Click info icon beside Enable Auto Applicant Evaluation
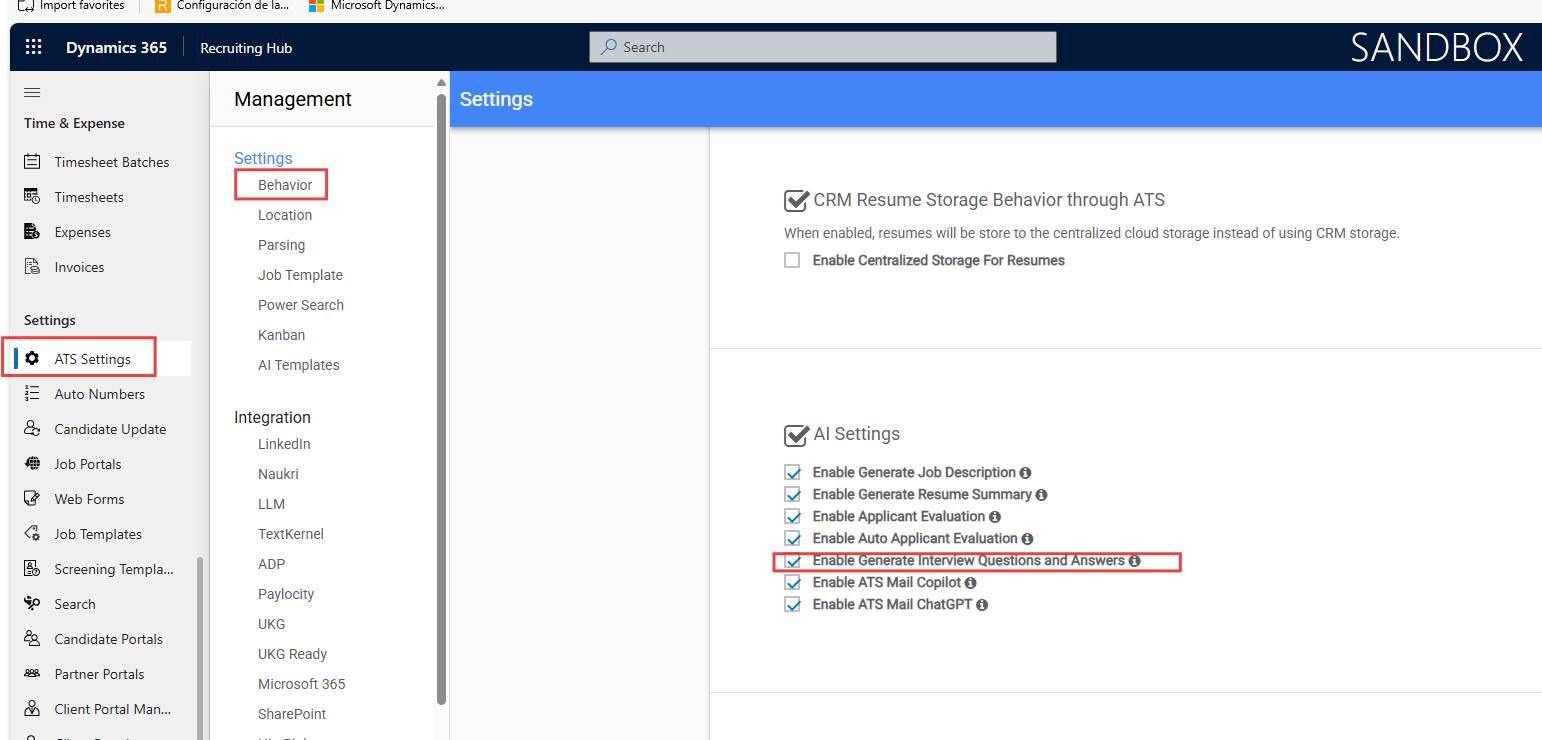Image resolution: width=1542 pixels, height=740 pixels. (x=1027, y=539)
